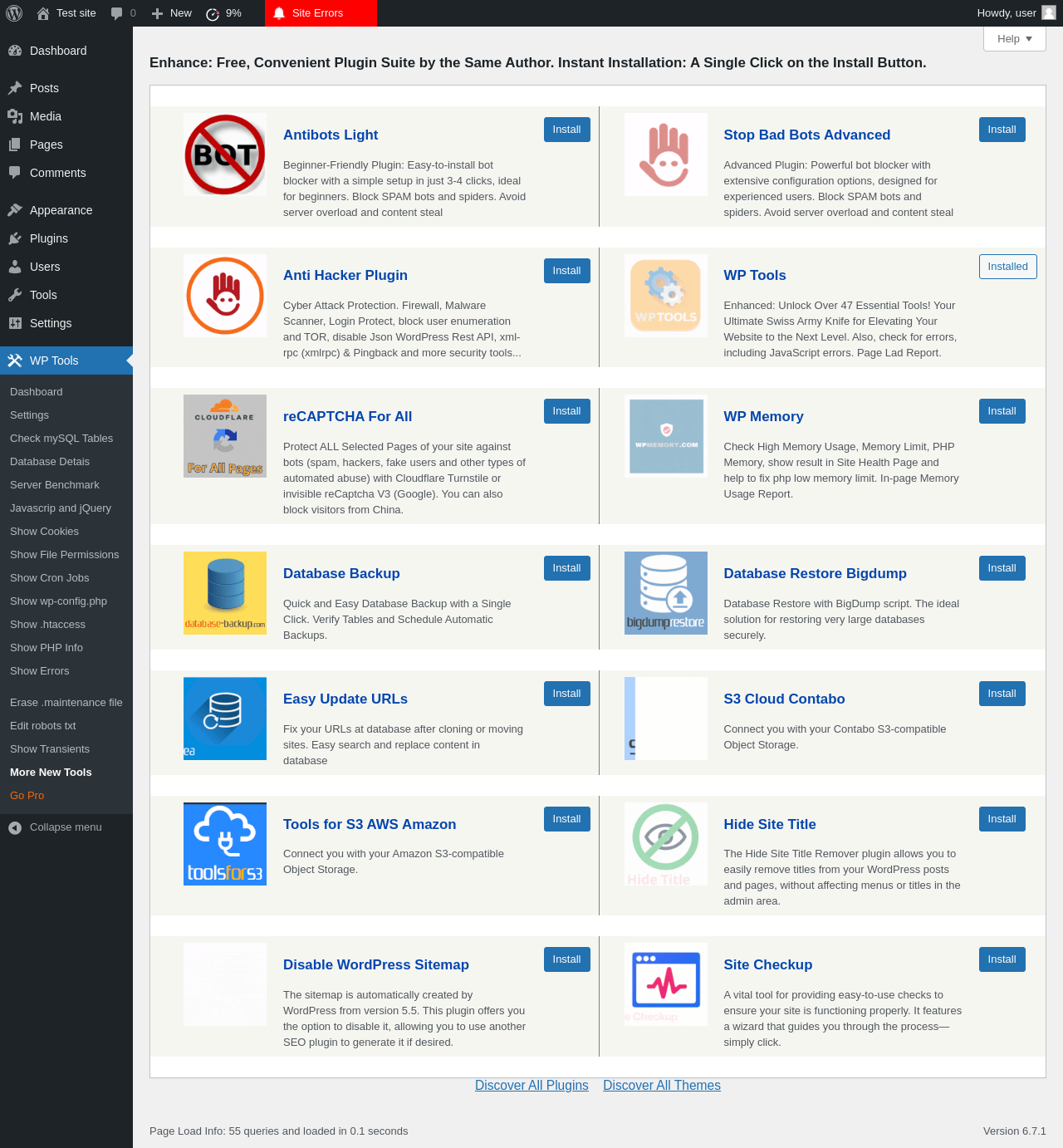Install the Hide Site Title plugin
1063x1148 pixels.
click(x=1002, y=819)
